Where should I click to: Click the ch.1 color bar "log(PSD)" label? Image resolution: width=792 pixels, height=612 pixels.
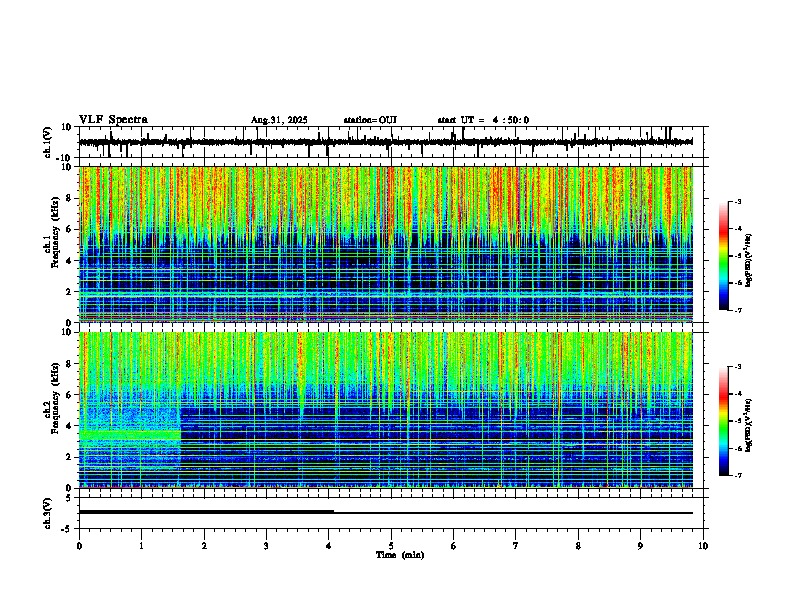tap(749, 261)
